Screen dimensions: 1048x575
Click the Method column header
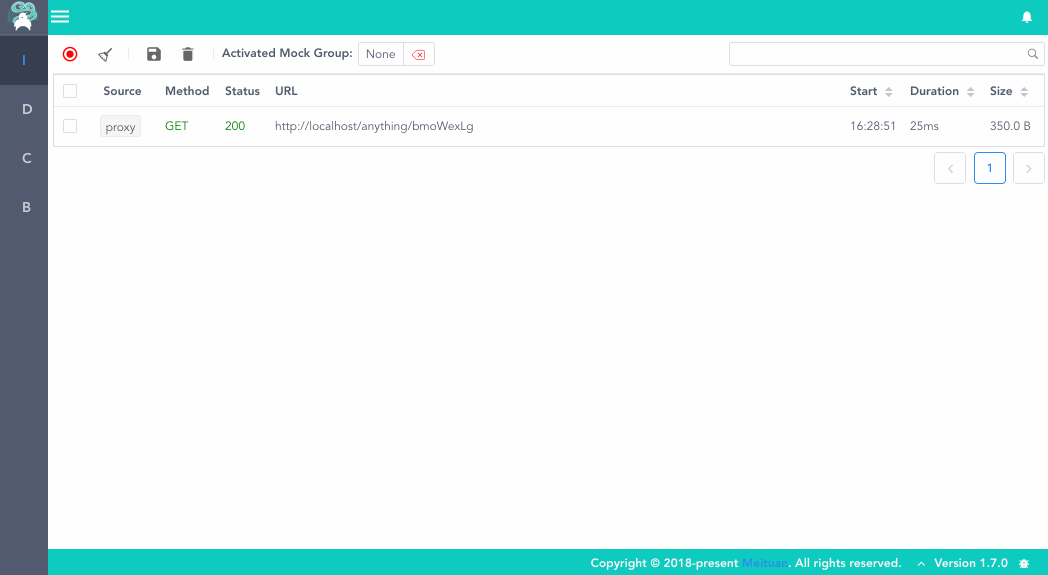coord(187,91)
